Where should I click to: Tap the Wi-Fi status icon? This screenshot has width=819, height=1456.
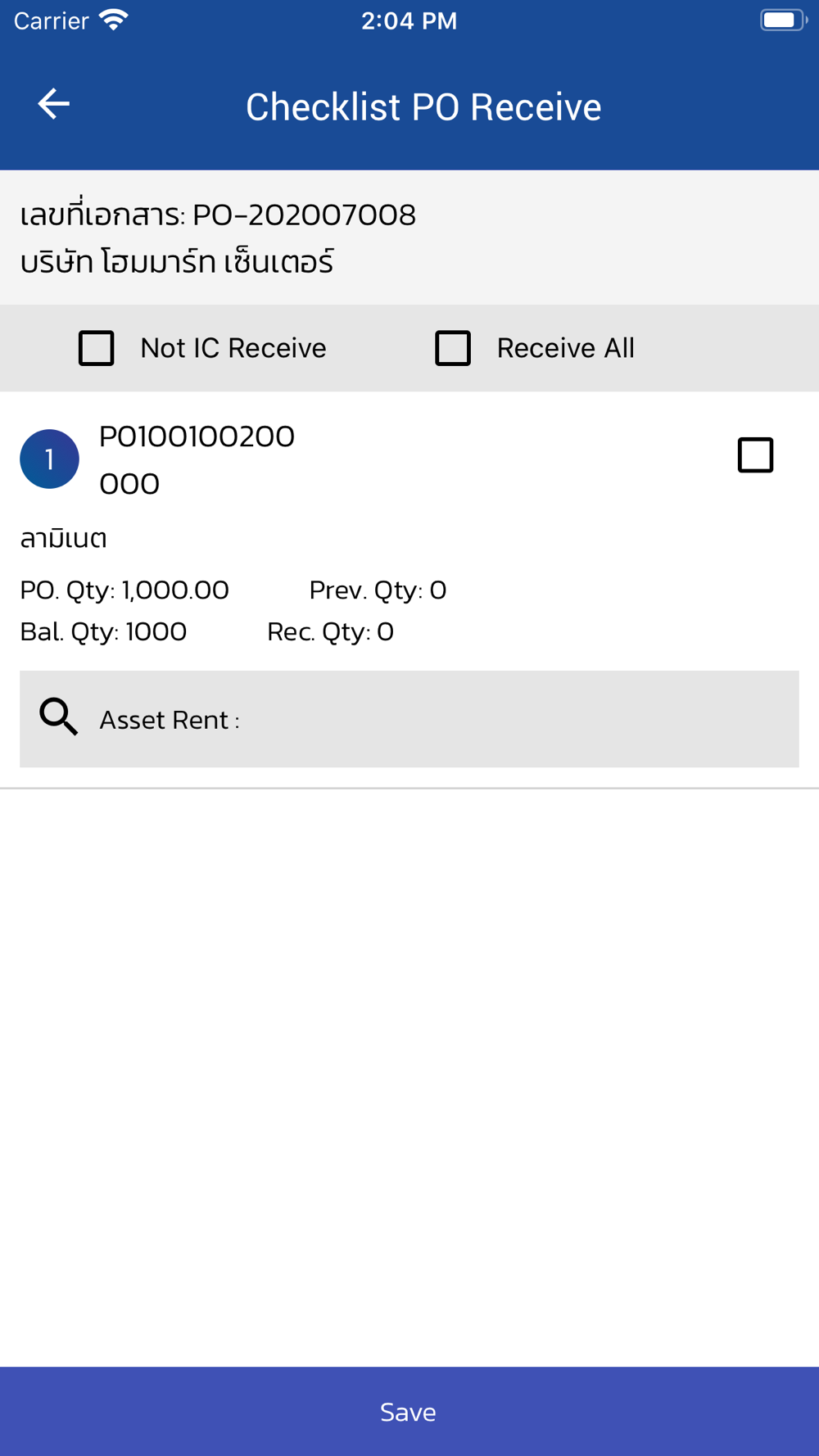(x=114, y=20)
